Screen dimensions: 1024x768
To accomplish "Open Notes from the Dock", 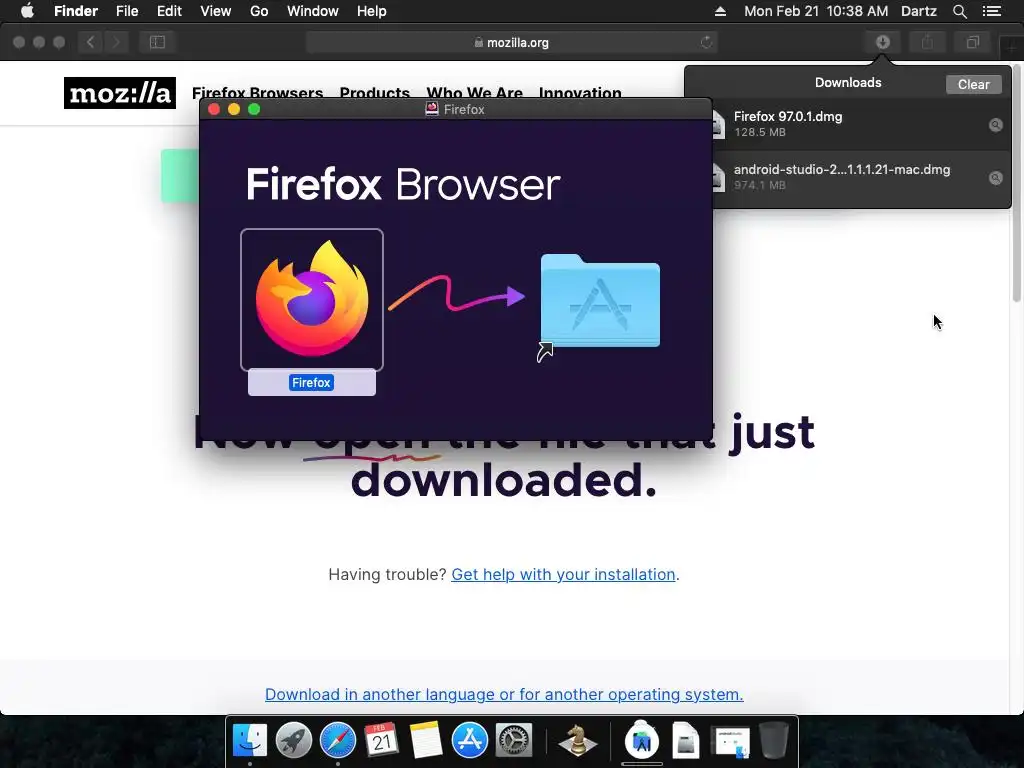I will [x=426, y=740].
